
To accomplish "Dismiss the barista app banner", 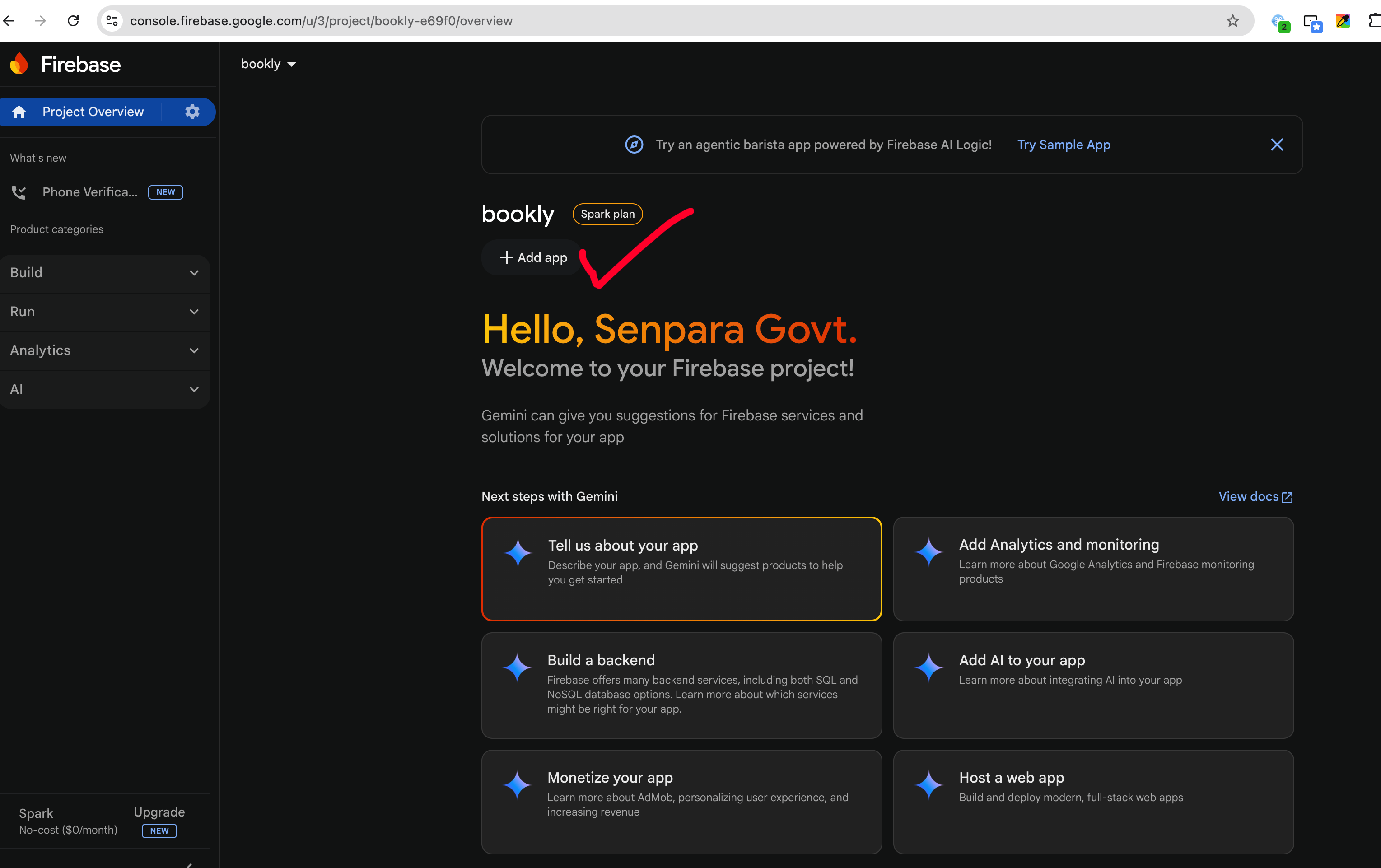I will pyautogui.click(x=1277, y=145).
